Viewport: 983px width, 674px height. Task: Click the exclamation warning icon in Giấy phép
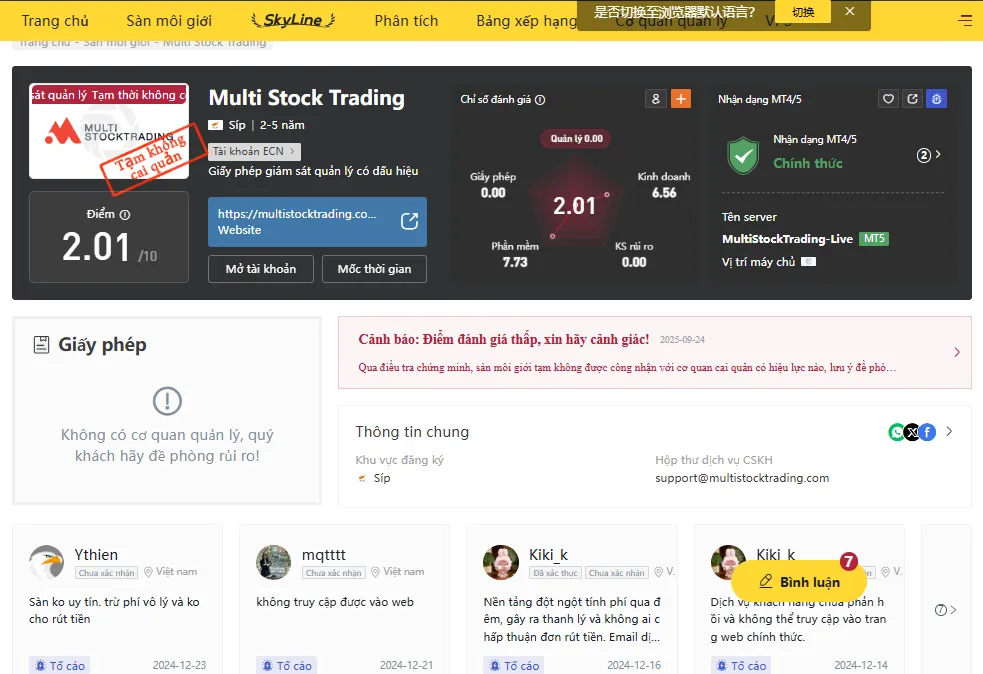(167, 401)
